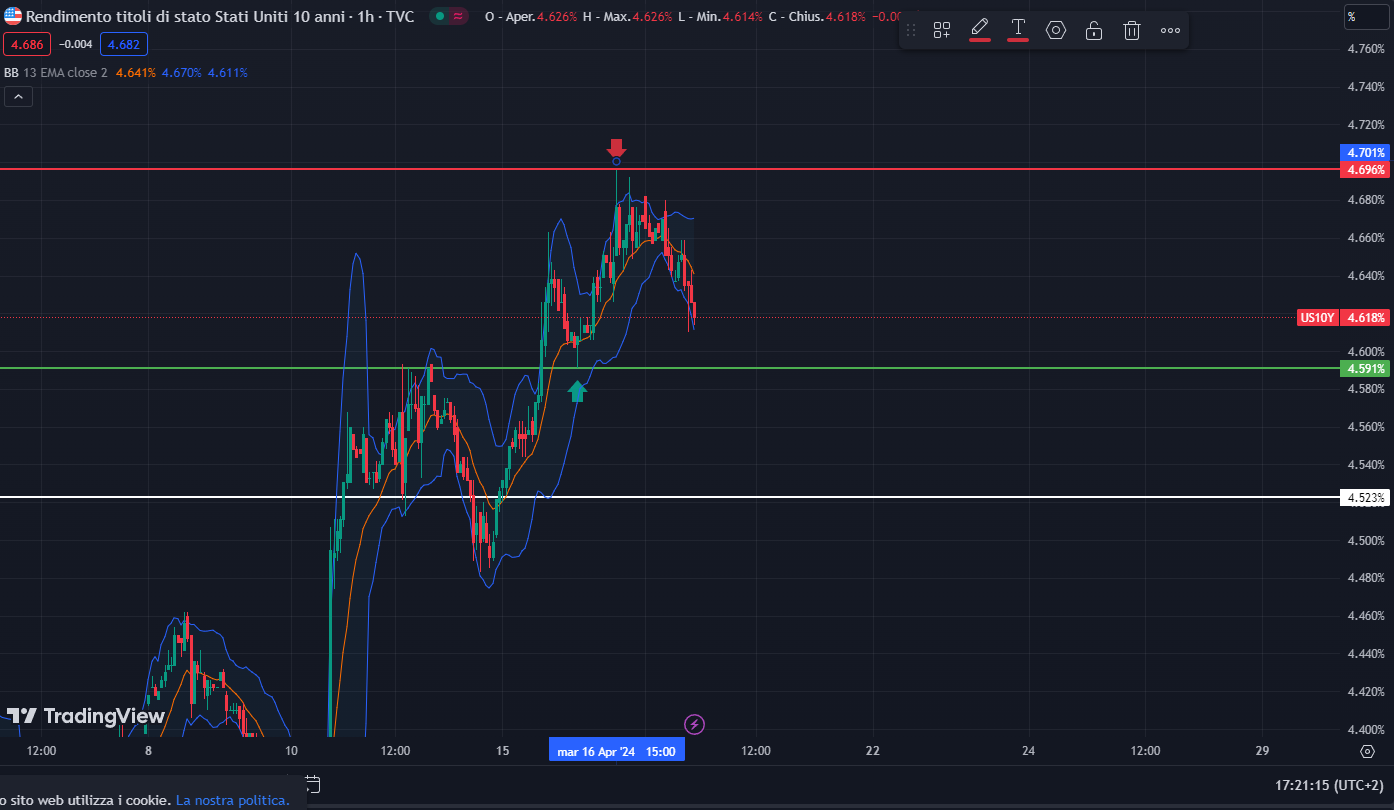Select the BB 13 EMA close 2 indicator
The width and height of the screenshot is (1394, 810).
pyautogui.click(x=56, y=72)
